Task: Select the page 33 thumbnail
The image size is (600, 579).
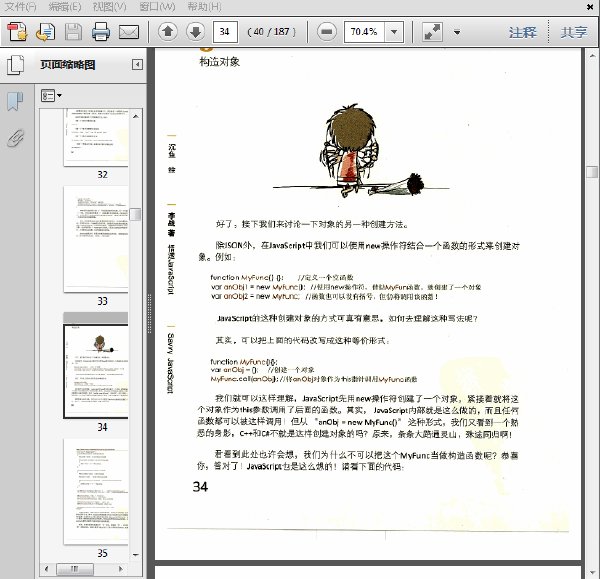Action: (x=96, y=239)
